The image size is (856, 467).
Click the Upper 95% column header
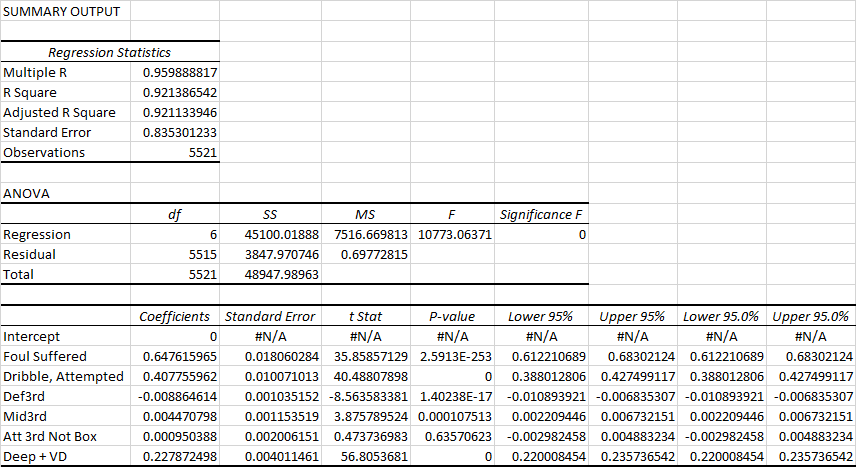[x=633, y=316]
